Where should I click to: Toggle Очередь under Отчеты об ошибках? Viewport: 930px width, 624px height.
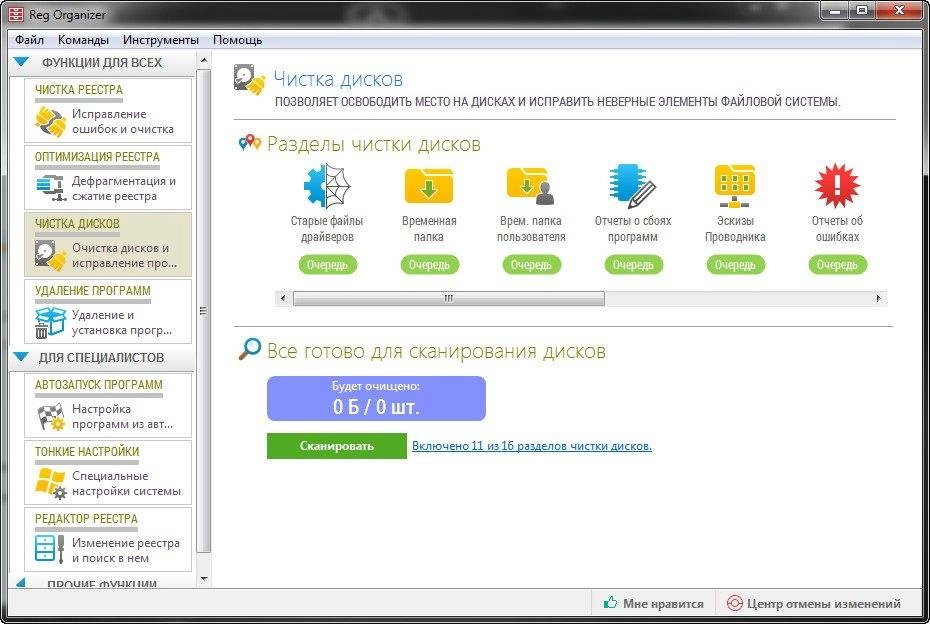[837, 265]
